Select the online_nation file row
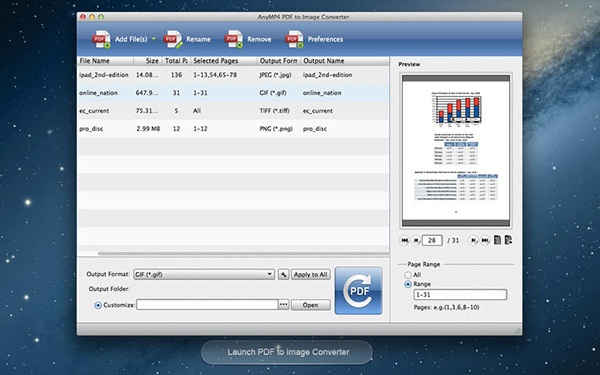The height and width of the screenshot is (375, 600). pos(233,93)
